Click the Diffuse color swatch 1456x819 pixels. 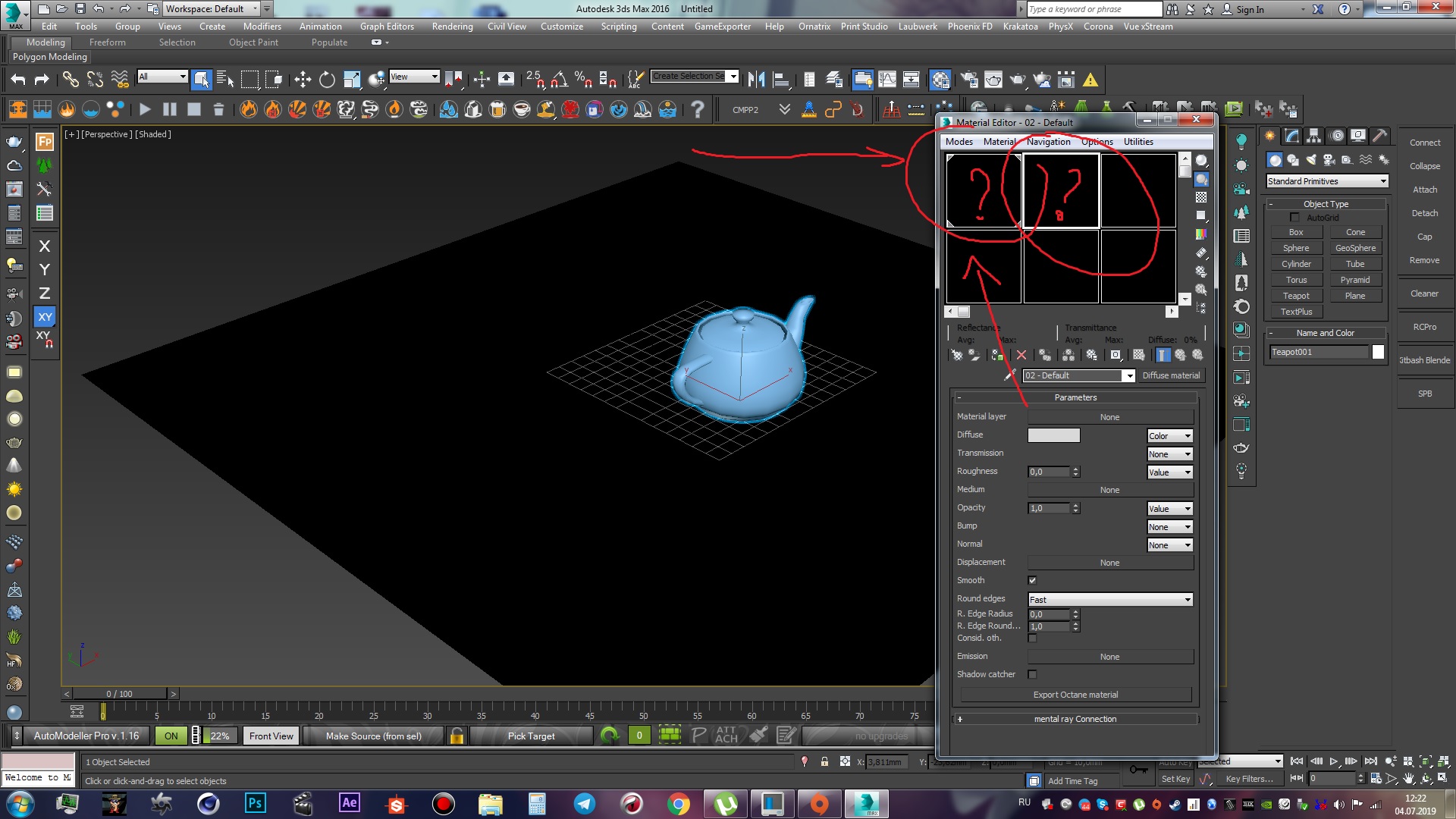coord(1053,435)
